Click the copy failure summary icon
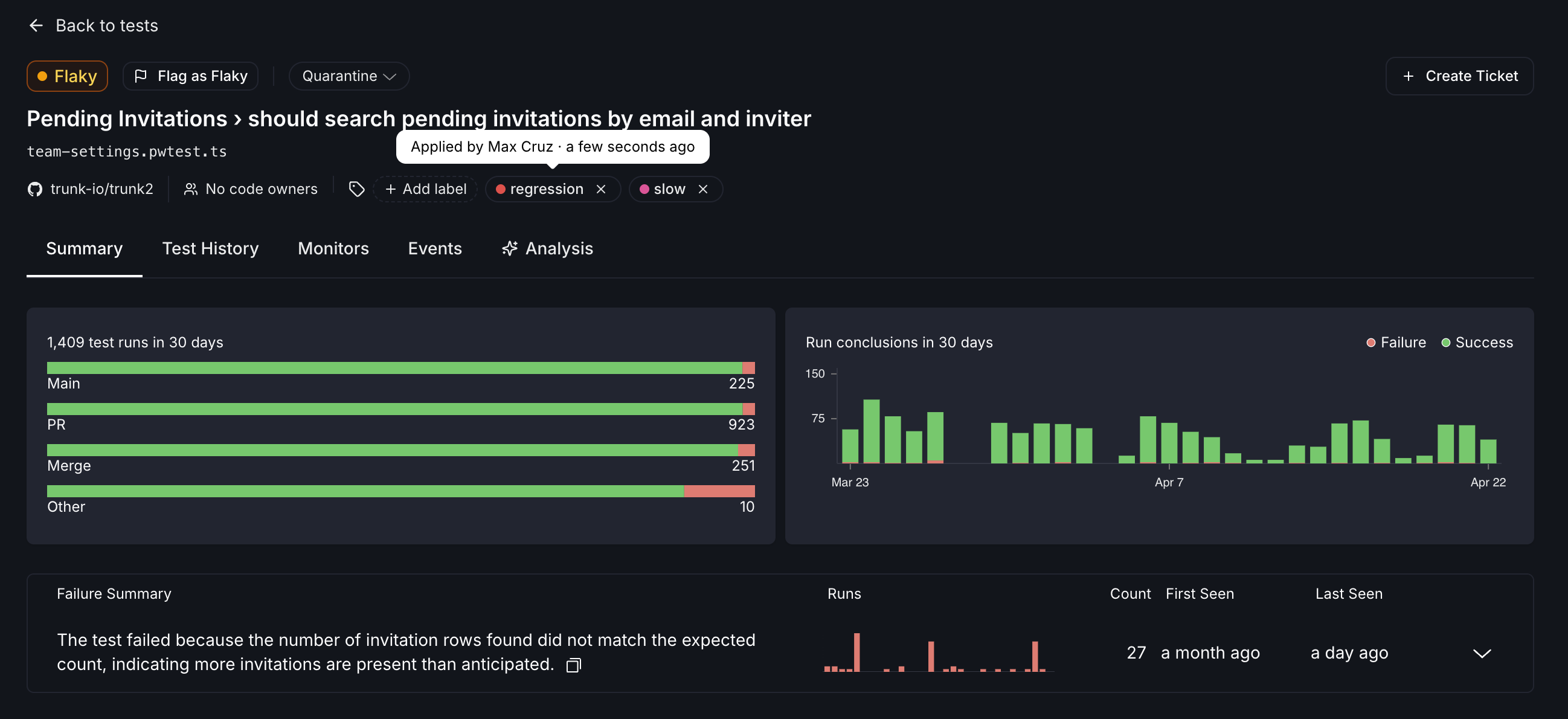 click(x=573, y=665)
